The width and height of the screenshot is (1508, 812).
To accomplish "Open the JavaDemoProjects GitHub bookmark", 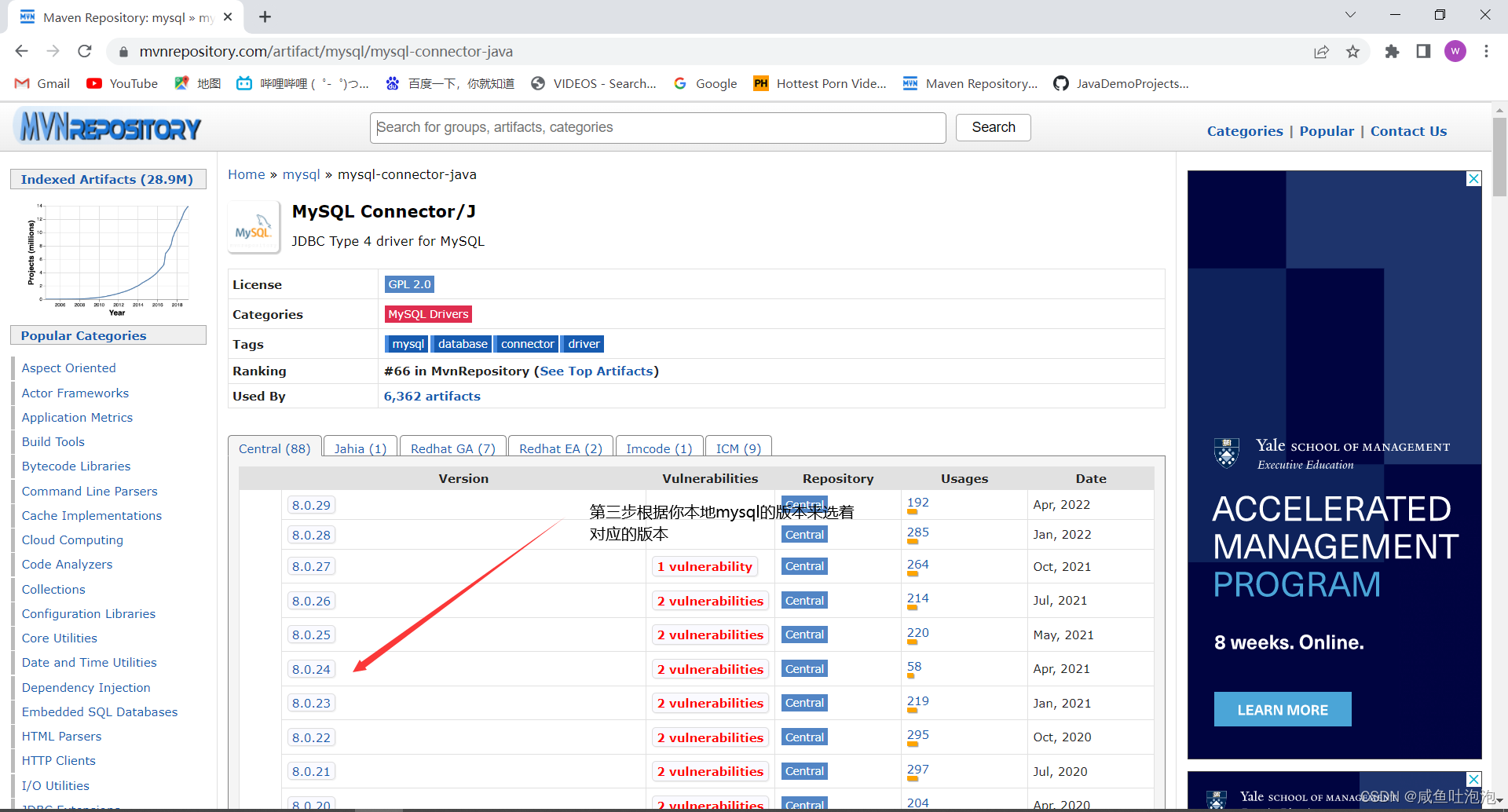I will point(1121,83).
